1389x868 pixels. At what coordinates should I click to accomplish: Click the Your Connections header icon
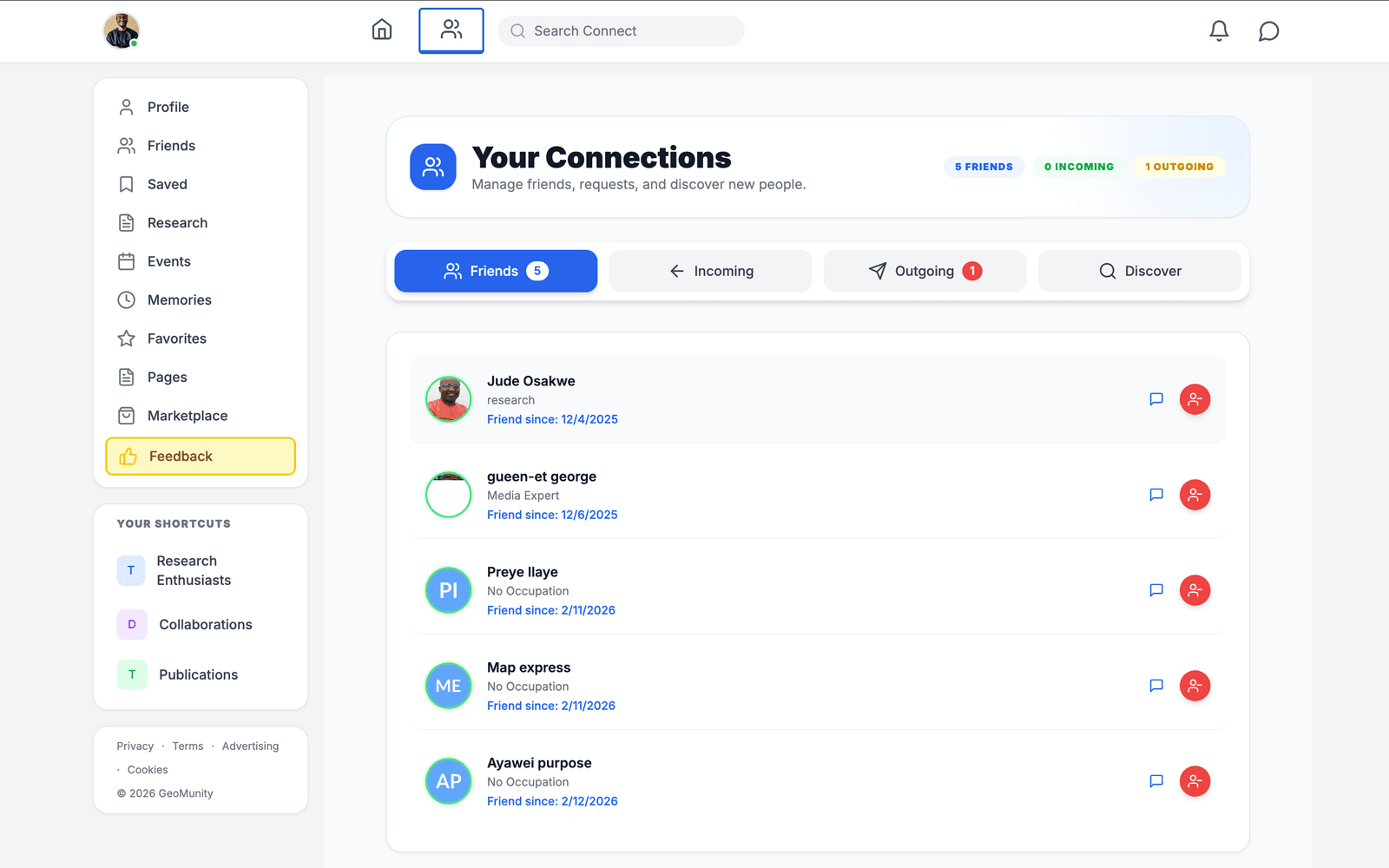point(433,167)
